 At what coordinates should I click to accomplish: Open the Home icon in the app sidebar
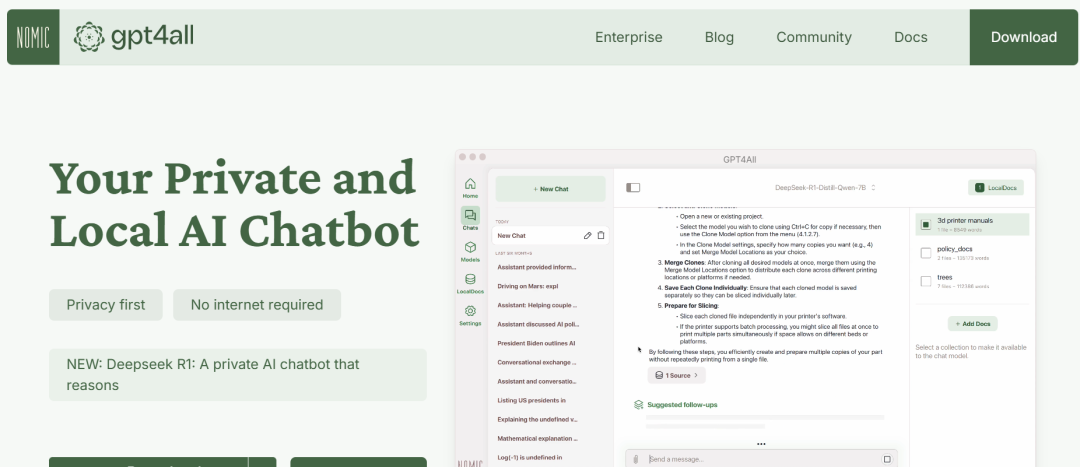[470, 184]
